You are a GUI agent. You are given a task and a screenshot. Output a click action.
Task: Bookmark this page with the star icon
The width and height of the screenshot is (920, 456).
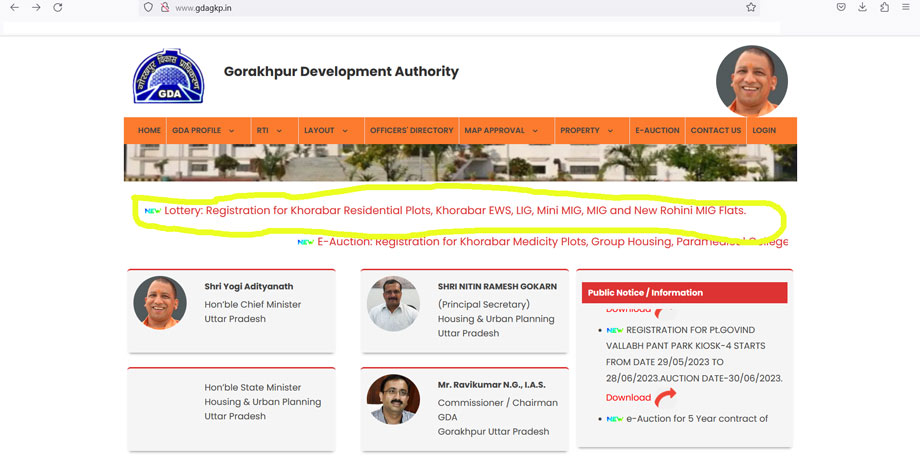tap(751, 8)
